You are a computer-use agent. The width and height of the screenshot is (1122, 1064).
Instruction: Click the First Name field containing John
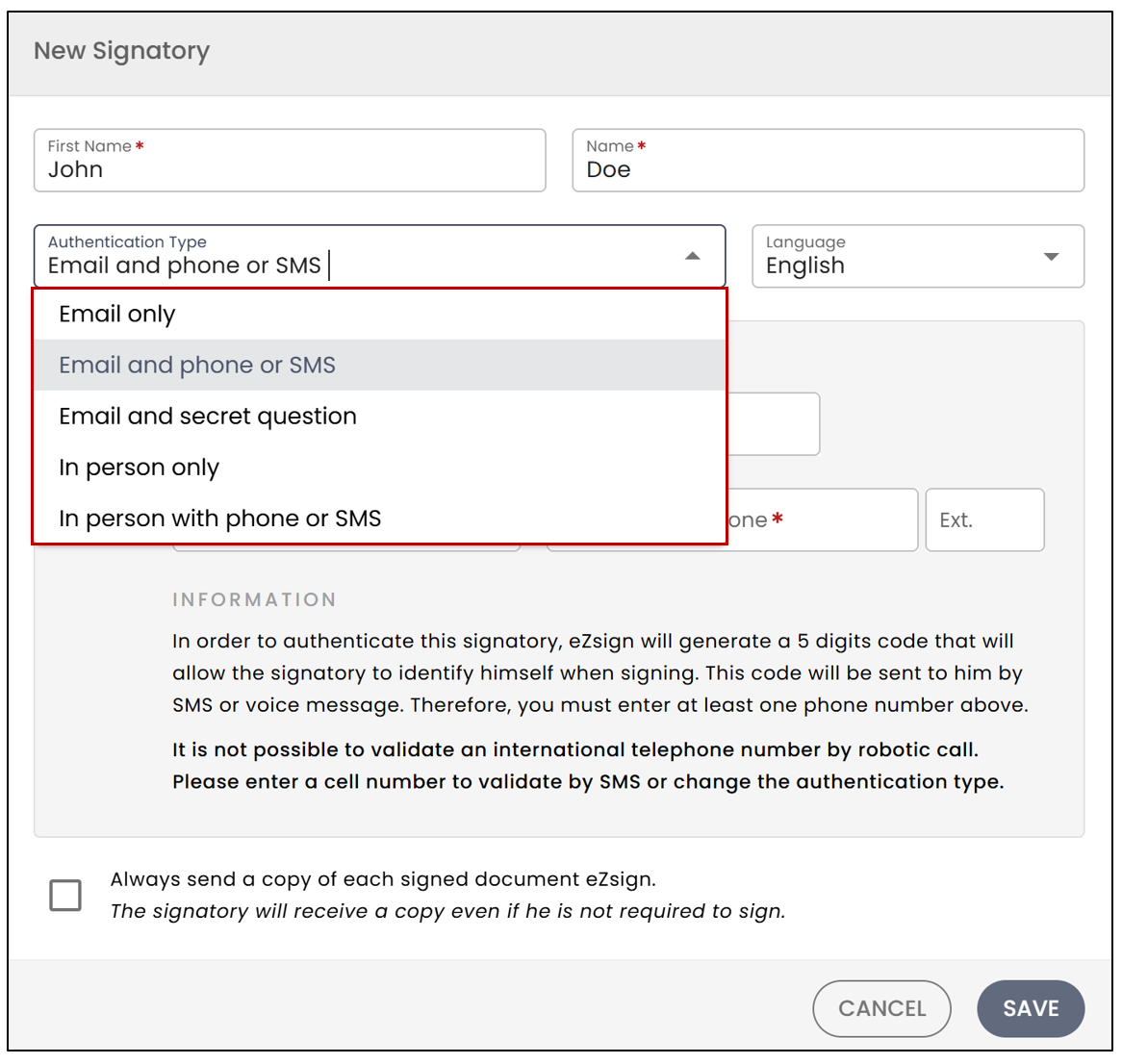(290, 161)
